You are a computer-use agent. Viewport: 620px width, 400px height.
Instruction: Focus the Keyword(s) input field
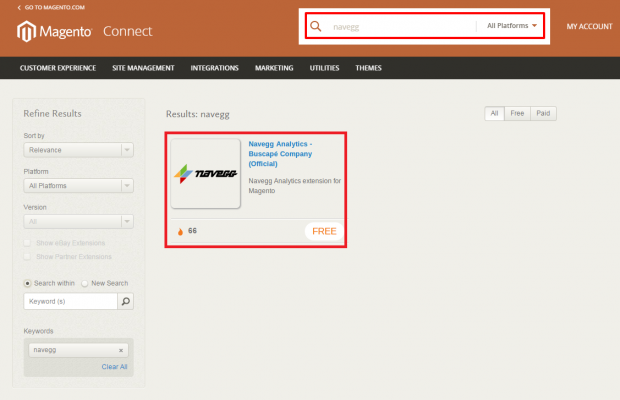pyautogui.click(x=71, y=301)
